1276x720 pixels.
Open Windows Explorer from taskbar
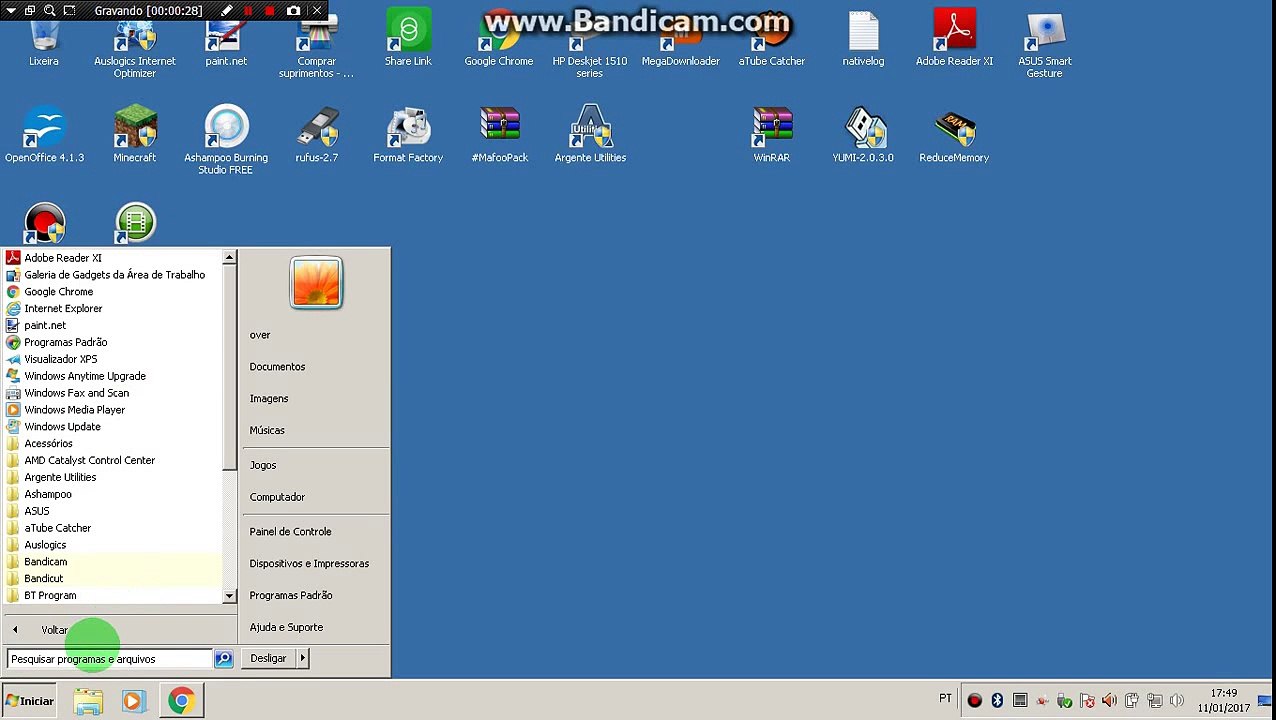(x=88, y=701)
